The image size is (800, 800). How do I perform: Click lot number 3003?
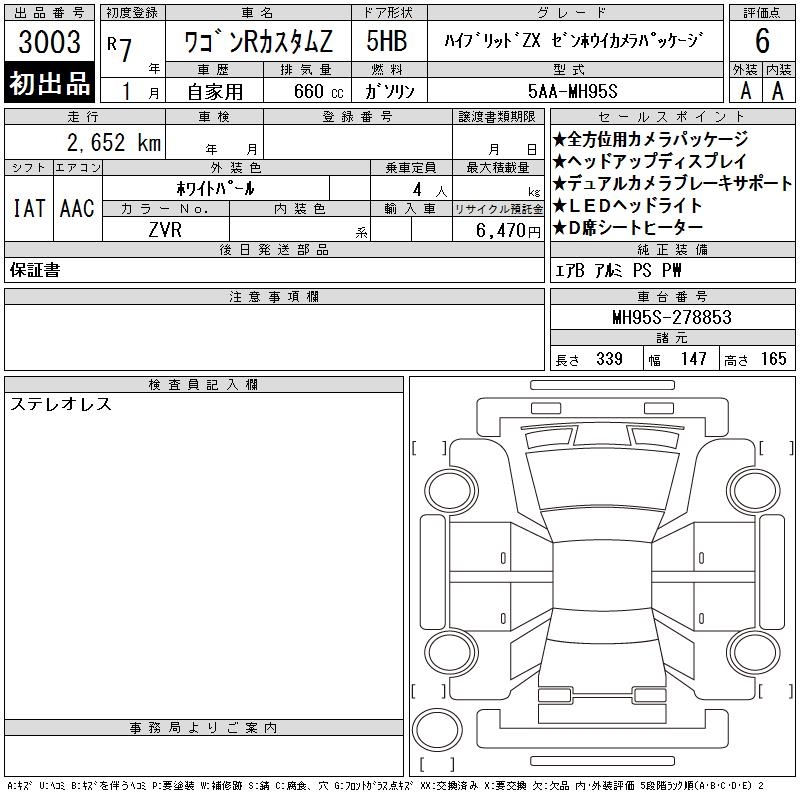pos(50,42)
